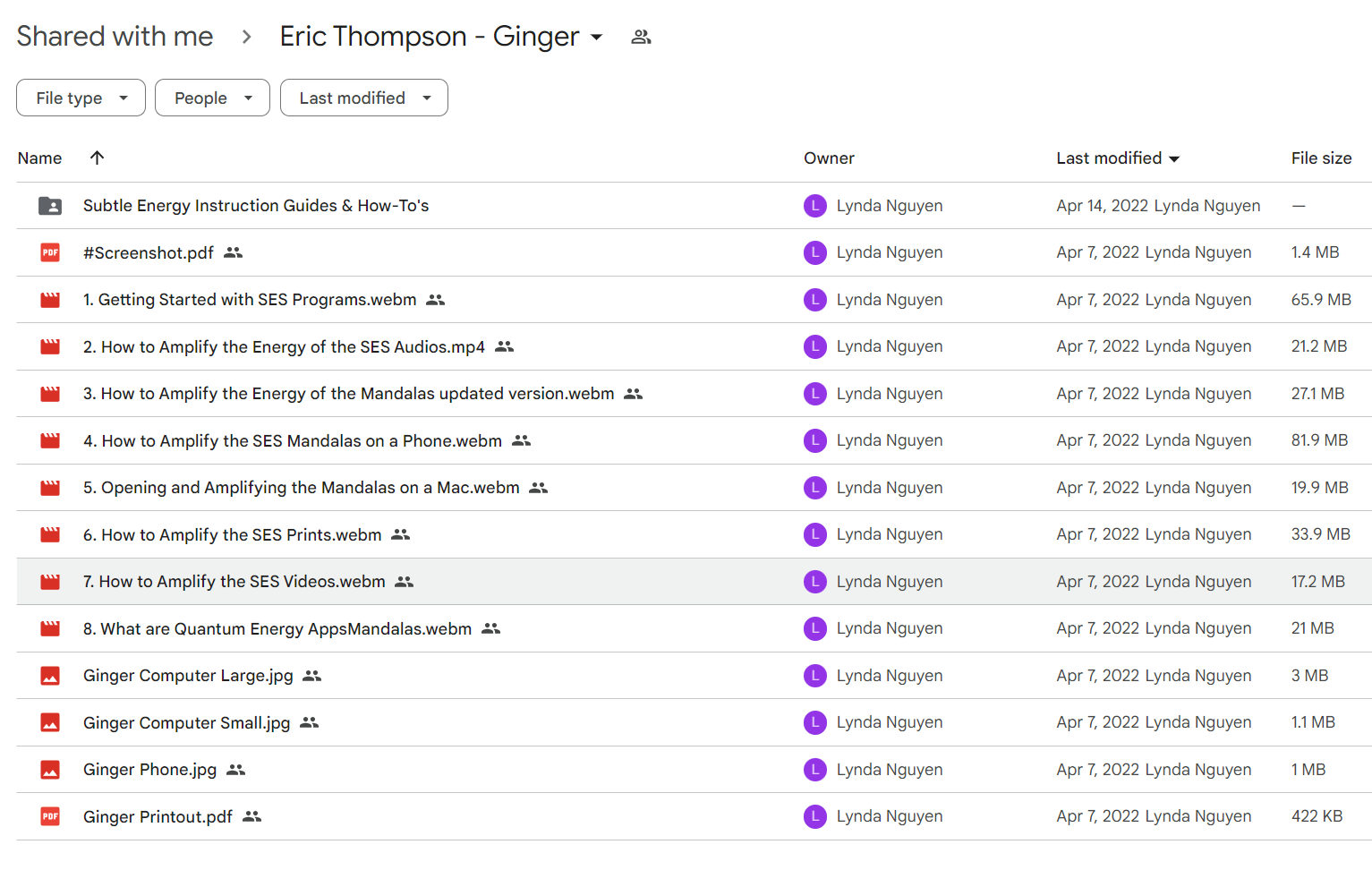Click shared icon next to Ginger Phone.jpg
The width and height of the screenshot is (1372, 870).
[236, 770]
